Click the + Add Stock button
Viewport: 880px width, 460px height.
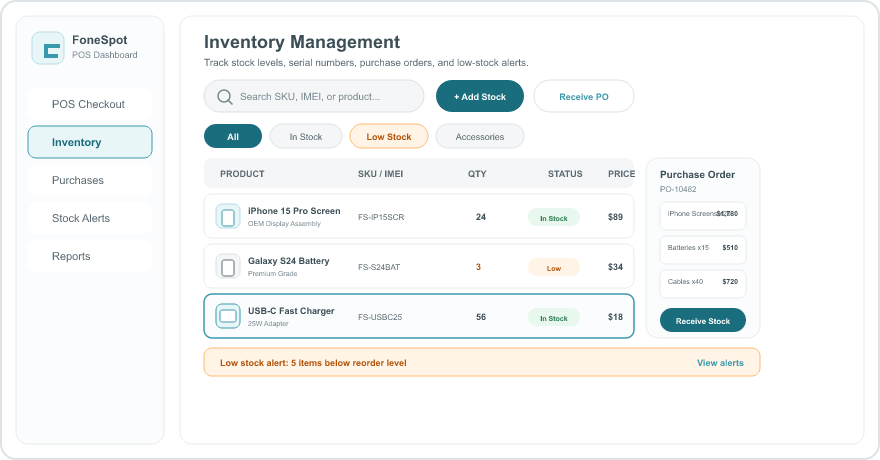click(480, 96)
